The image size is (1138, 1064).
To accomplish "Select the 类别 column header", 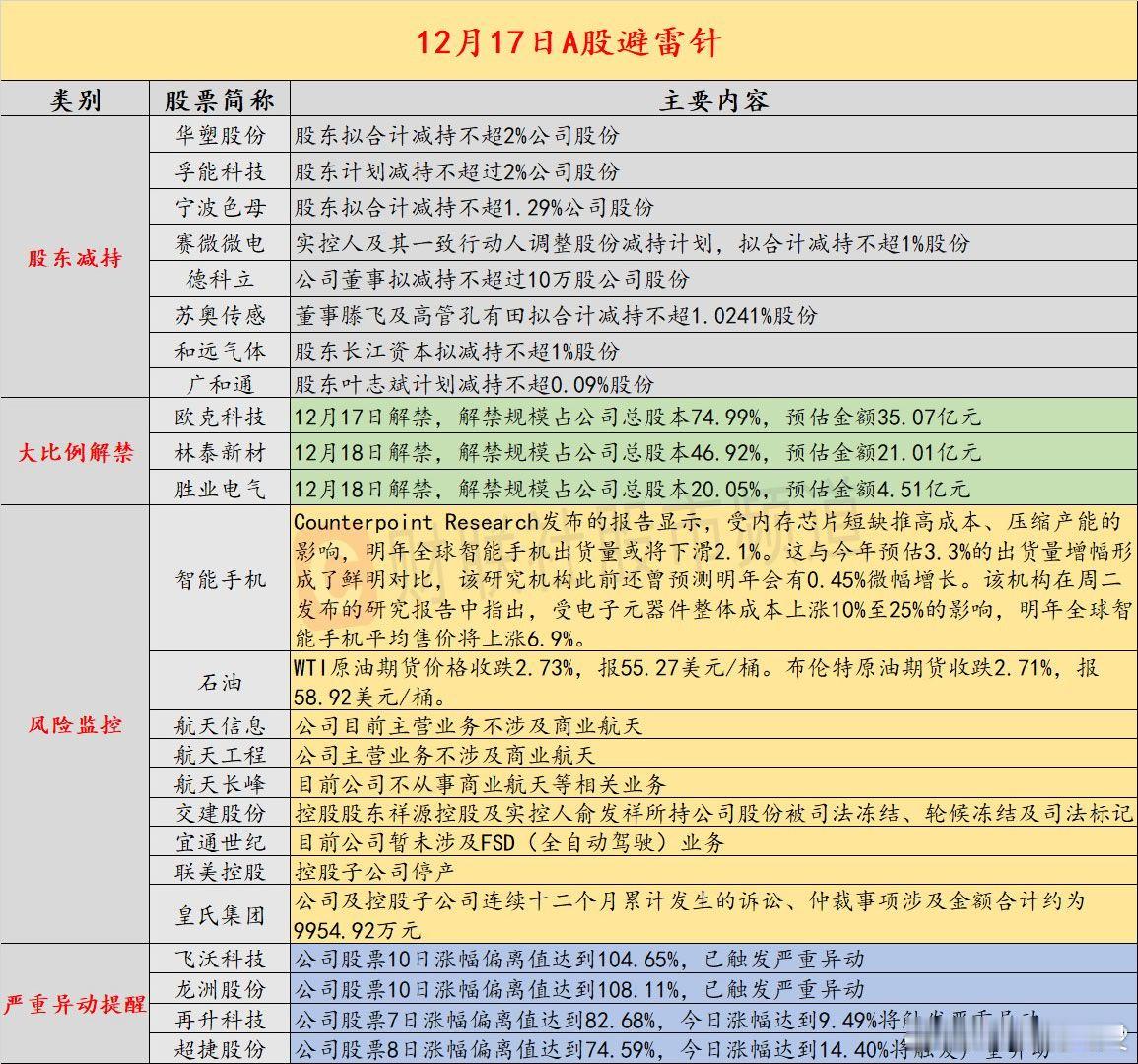I will (76, 100).
